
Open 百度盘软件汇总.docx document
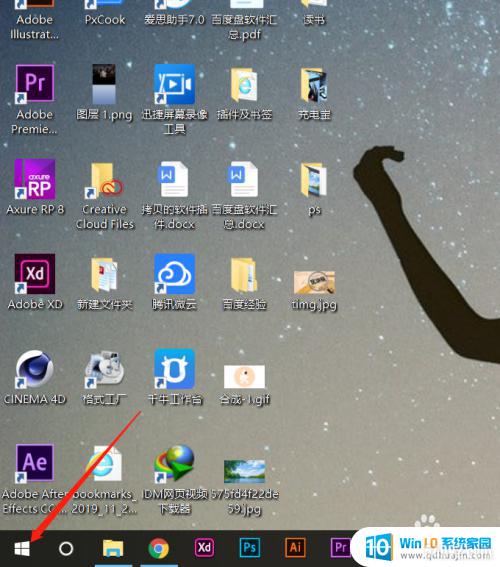coord(244,195)
